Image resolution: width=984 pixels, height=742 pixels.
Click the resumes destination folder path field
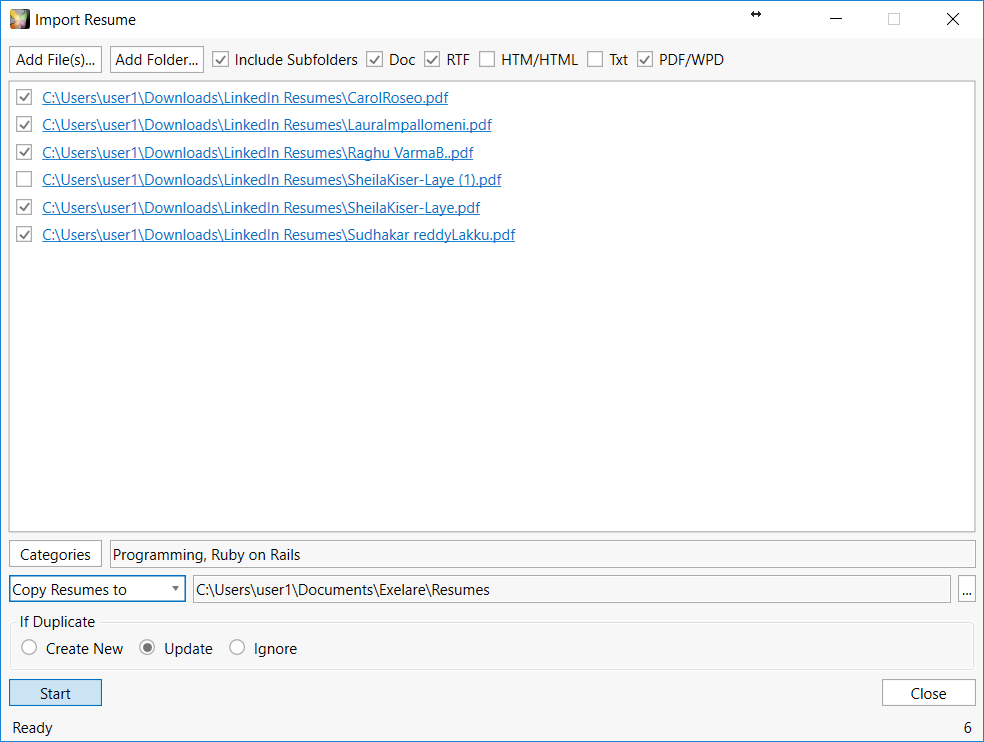572,589
